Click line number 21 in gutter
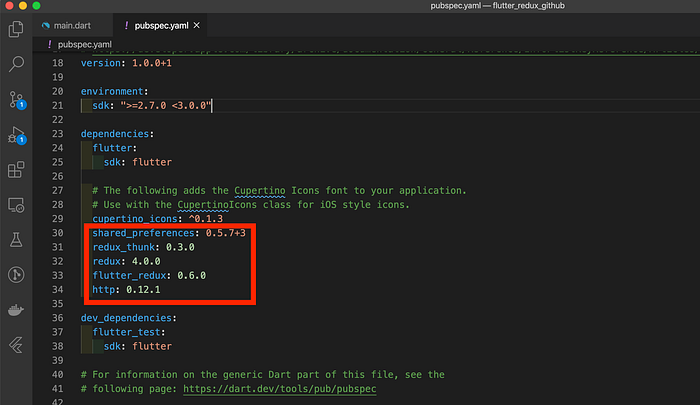 (58, 105)
